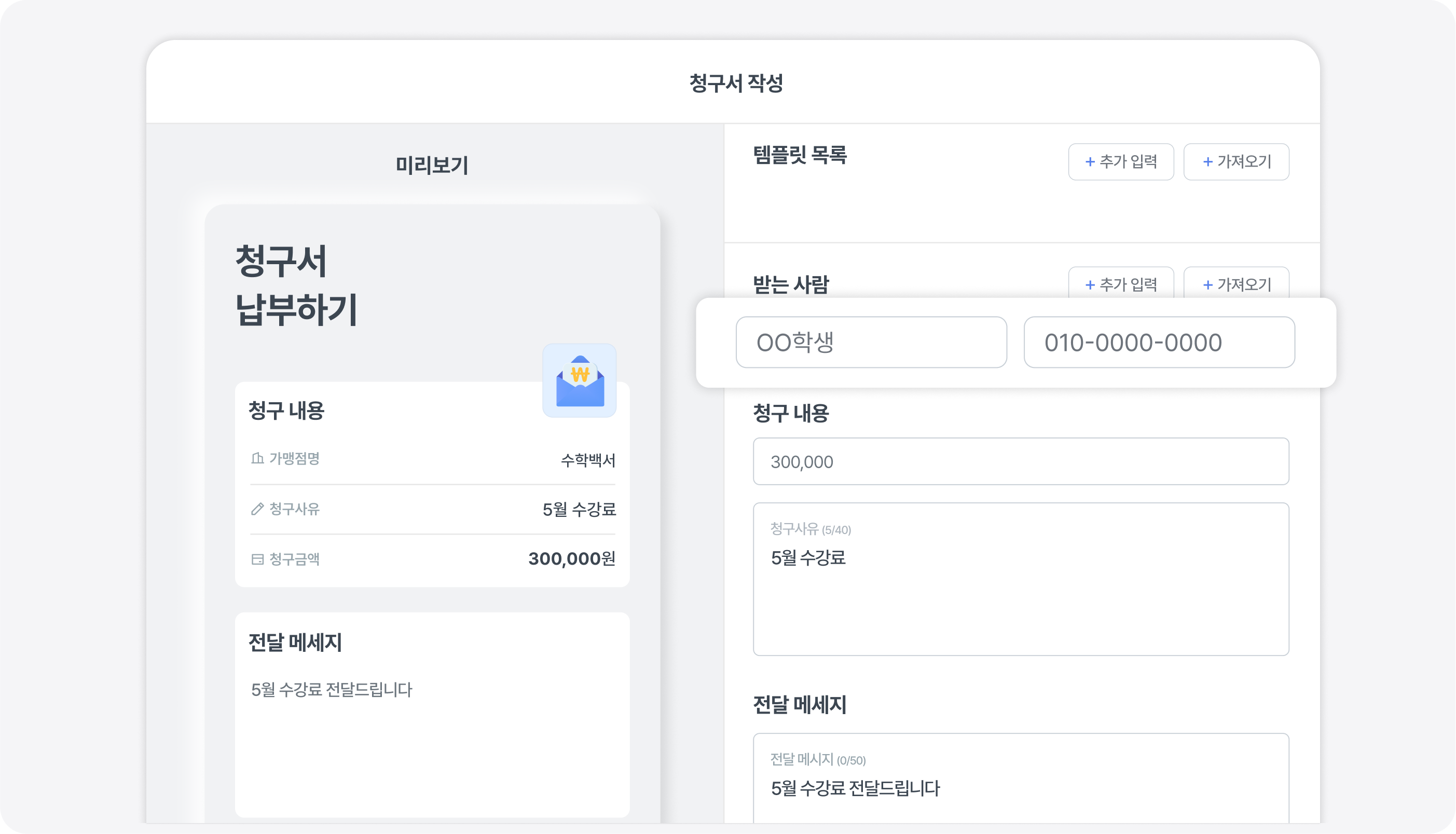Click 추가 입력 button in 템플릿 목록
1456x834 pixels.
(1120, 161)
